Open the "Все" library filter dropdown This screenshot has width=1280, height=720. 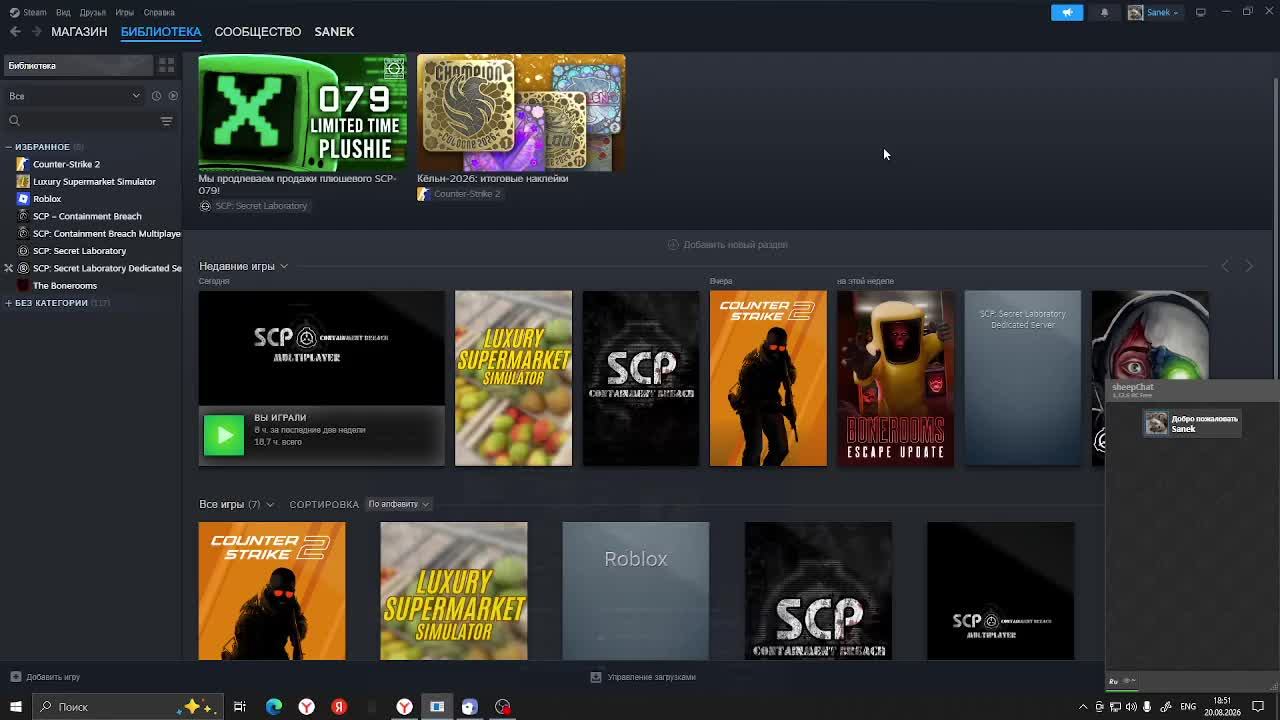[x=74, y=96]
